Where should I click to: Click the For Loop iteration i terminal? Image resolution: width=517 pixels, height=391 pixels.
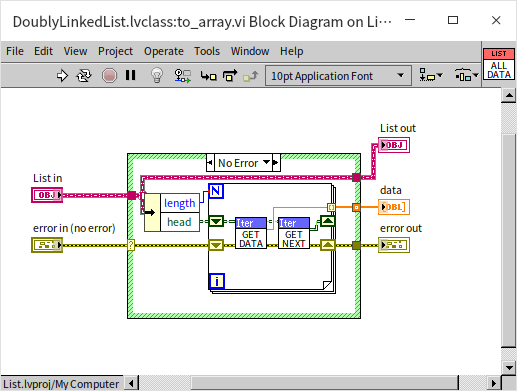click(x=217, y=281)
